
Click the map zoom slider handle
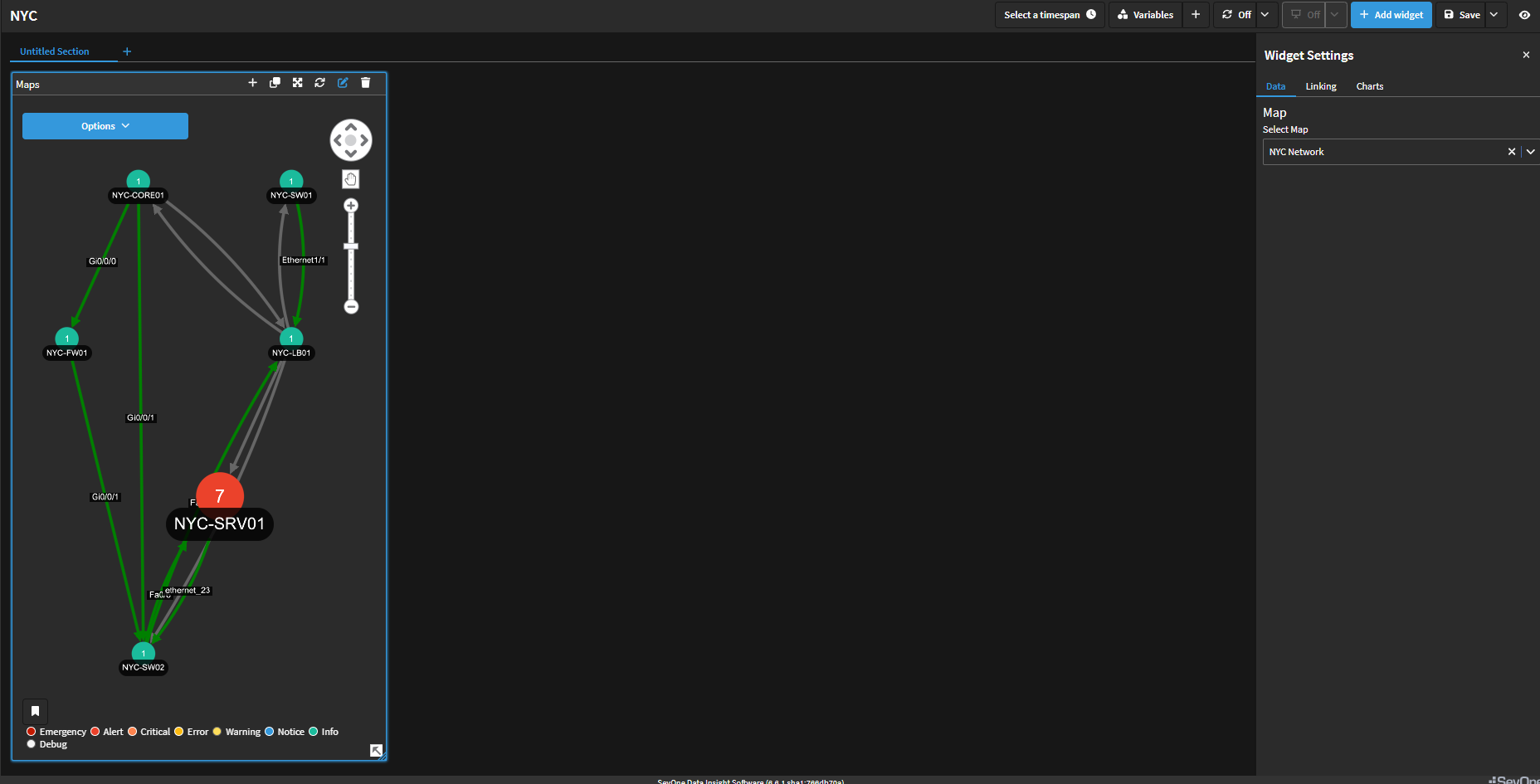(351, 246)
